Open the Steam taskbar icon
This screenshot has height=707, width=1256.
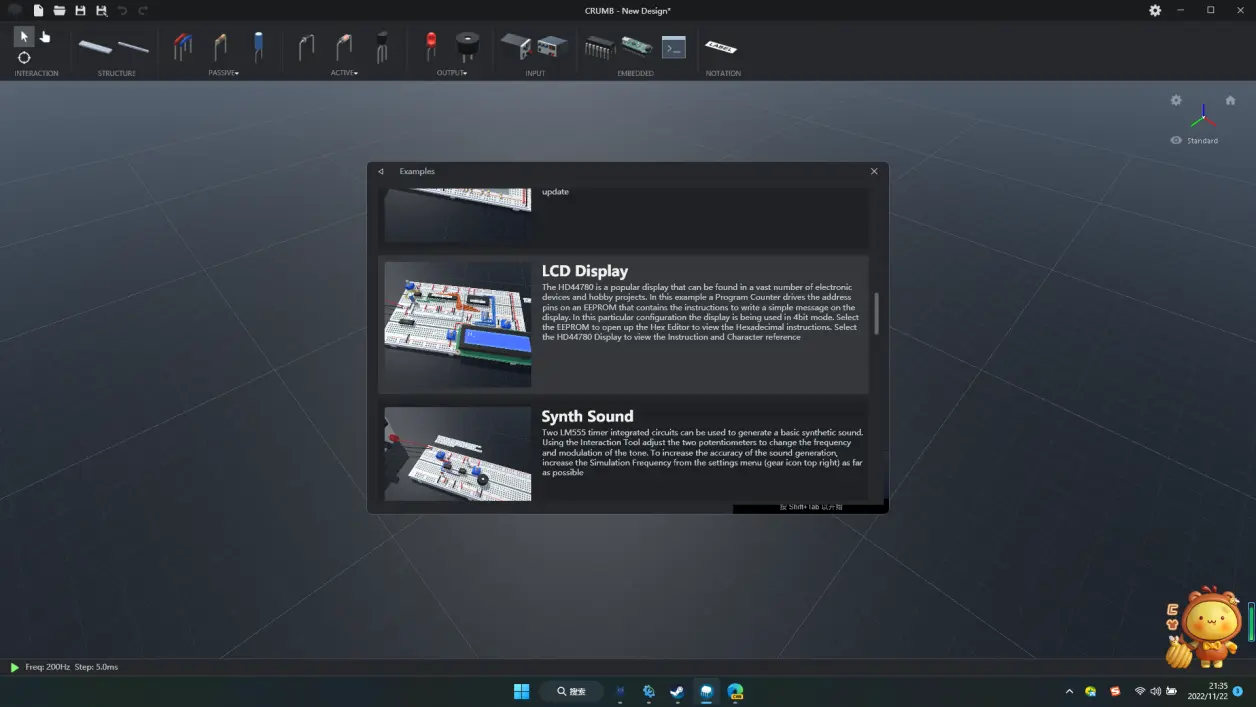(x=677, y=691)
